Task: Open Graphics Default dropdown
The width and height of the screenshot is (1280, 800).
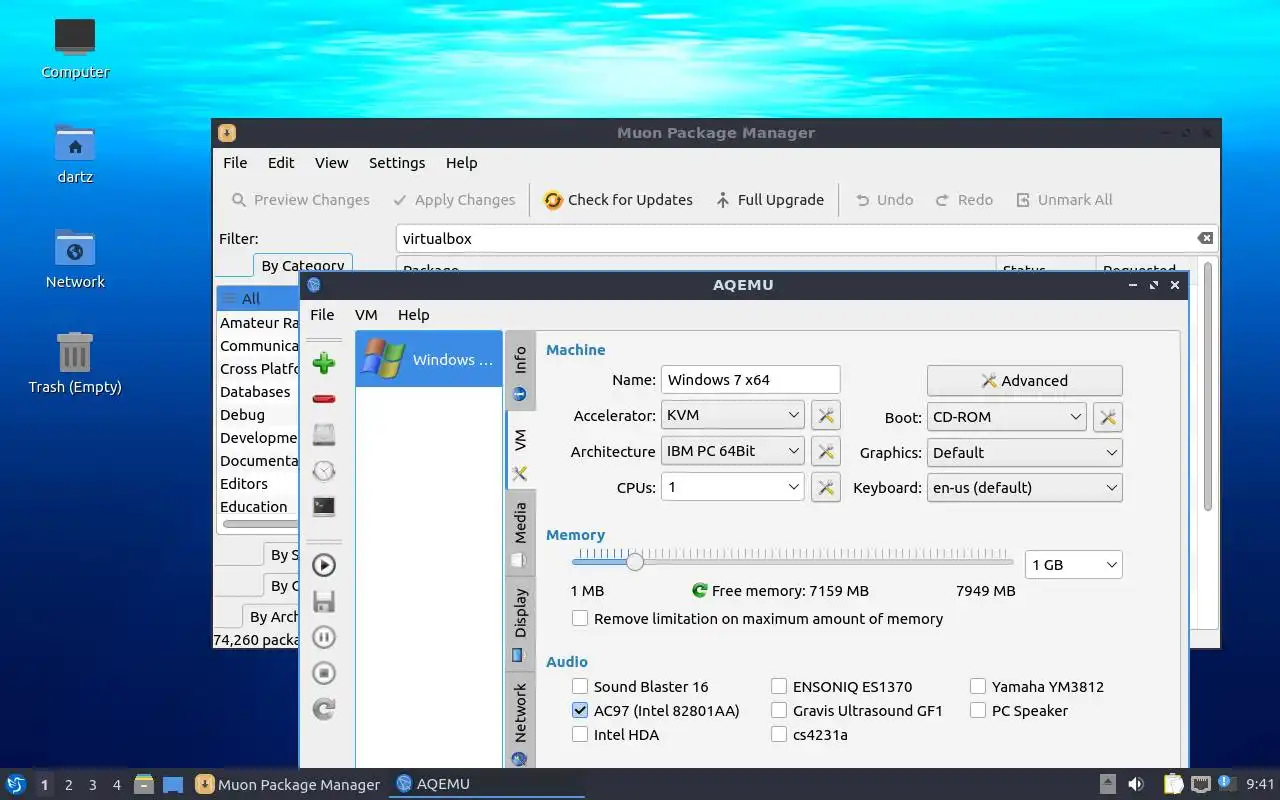Action: [x=1024, y=452]
